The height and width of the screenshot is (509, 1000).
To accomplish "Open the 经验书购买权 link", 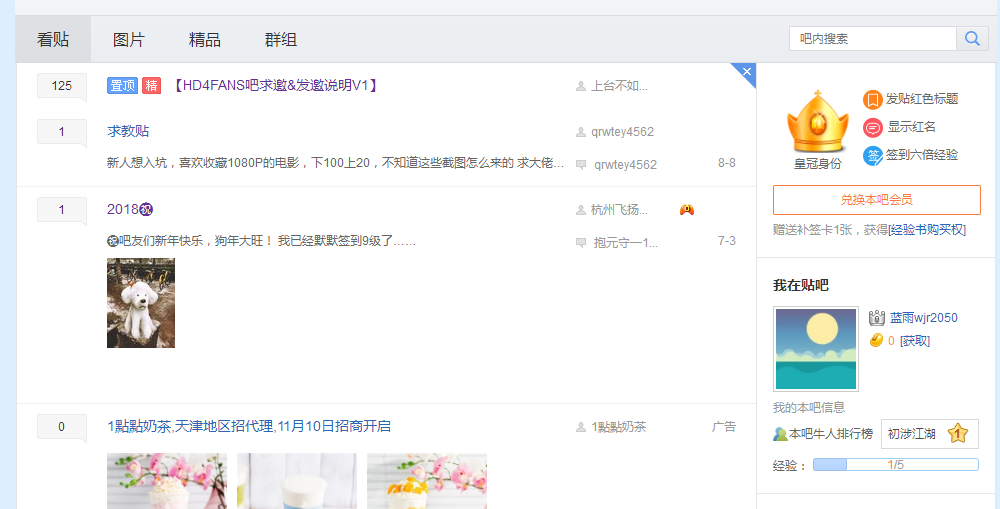I will pyautogui.click(x=929, y=230).
